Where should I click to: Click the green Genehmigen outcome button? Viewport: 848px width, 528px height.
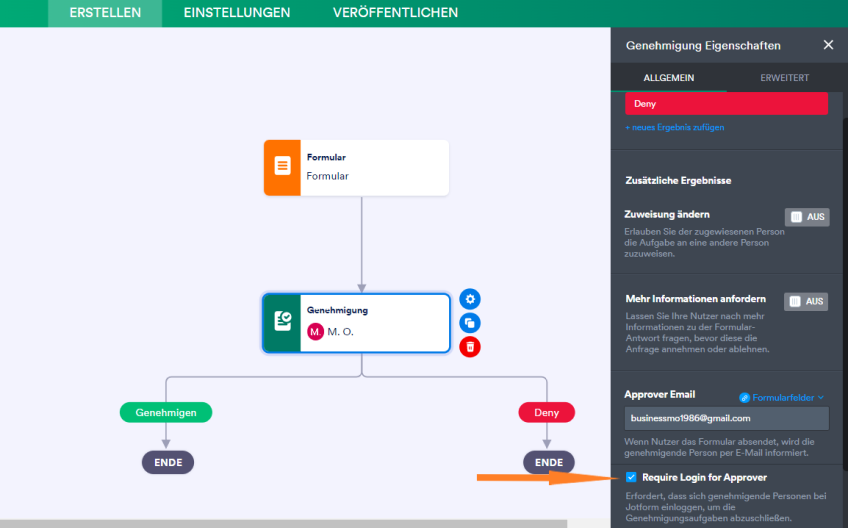pyautogui.click(x=166, y=412)
